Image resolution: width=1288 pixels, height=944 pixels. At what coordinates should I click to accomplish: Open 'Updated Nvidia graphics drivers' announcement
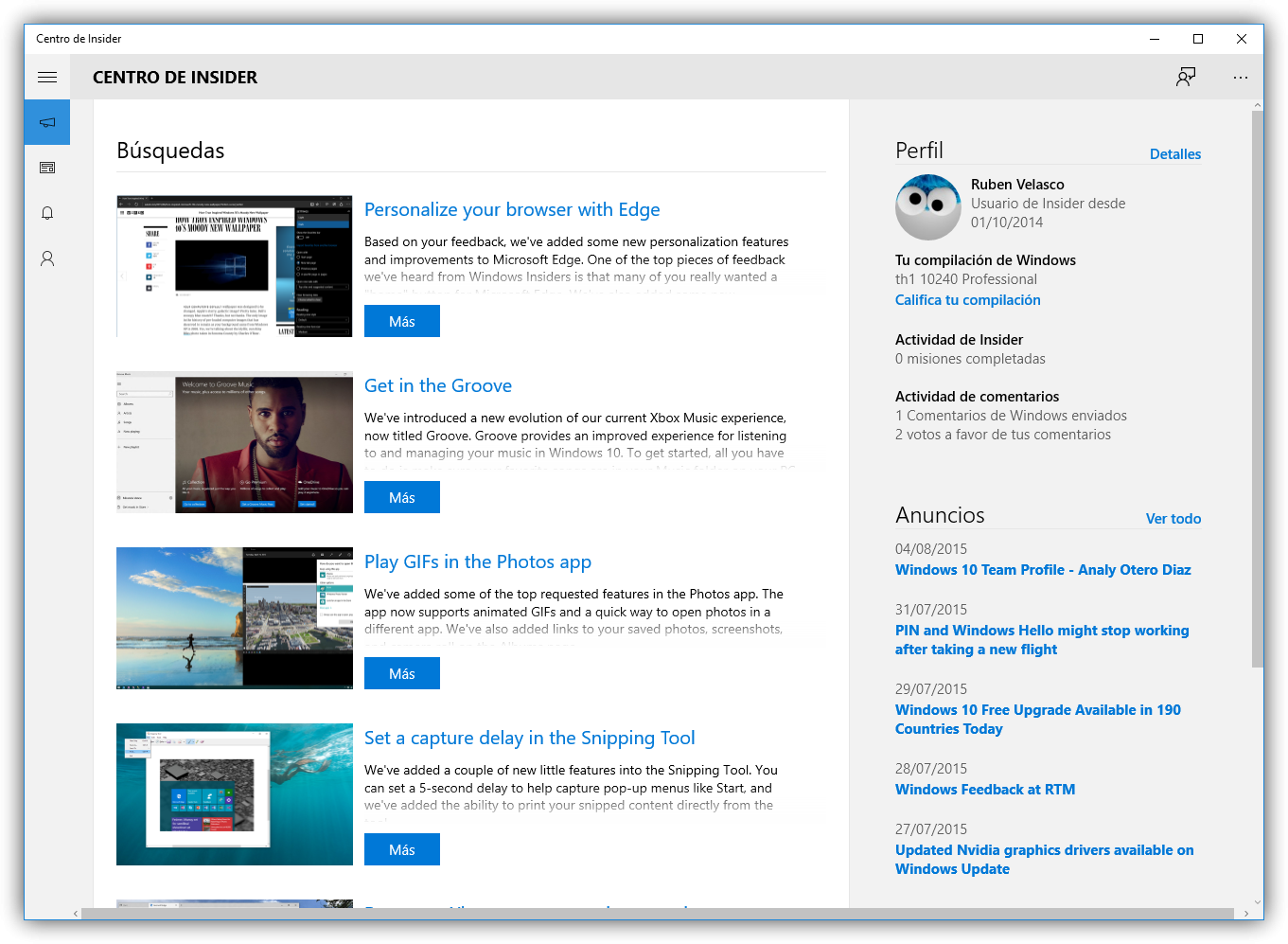[1045, 860]
